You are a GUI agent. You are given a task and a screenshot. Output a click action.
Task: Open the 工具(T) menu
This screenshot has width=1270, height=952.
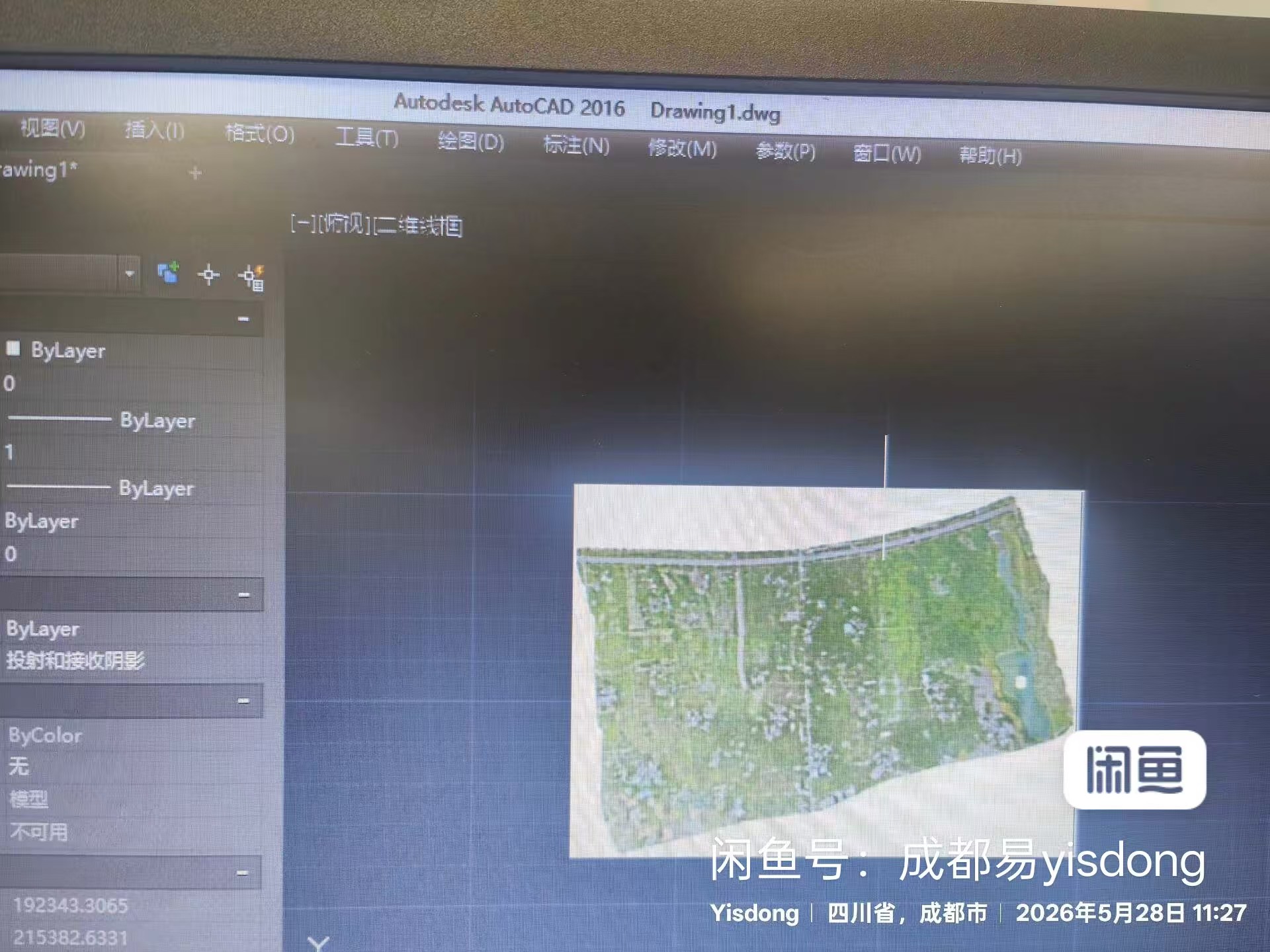pos(367,137)
